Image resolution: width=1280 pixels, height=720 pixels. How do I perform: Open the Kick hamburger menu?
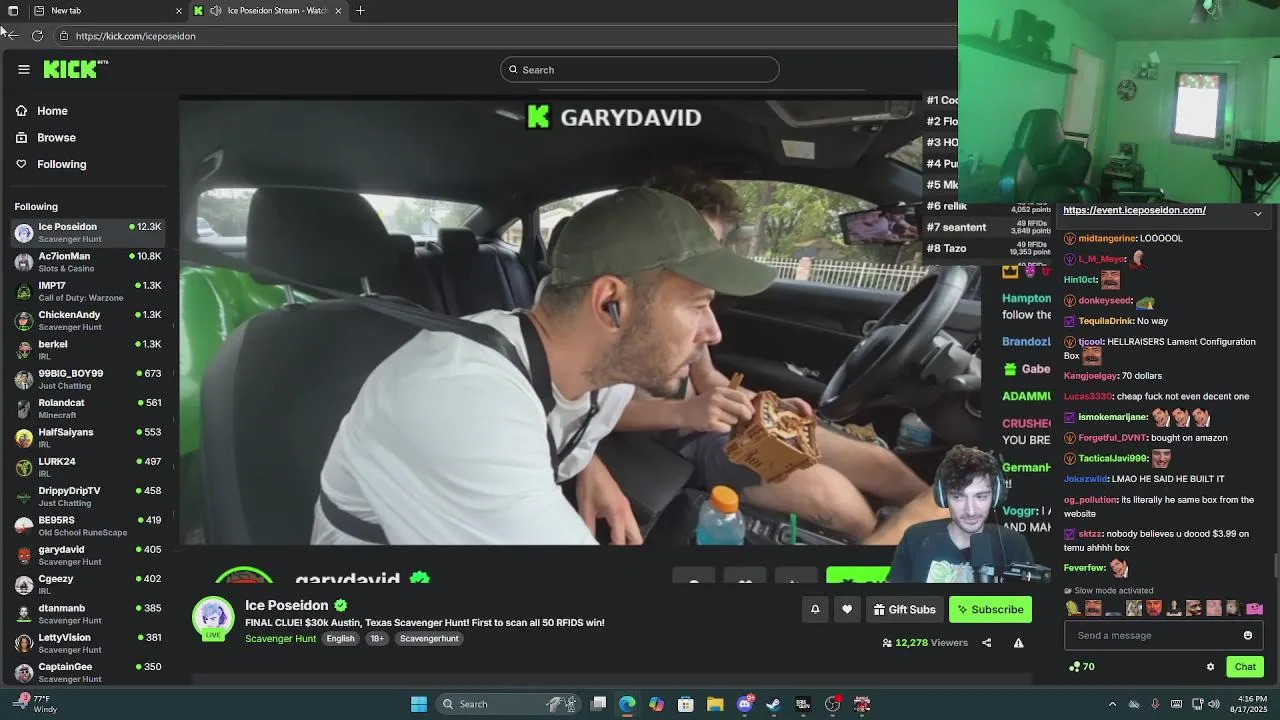(x=24, y=69)
